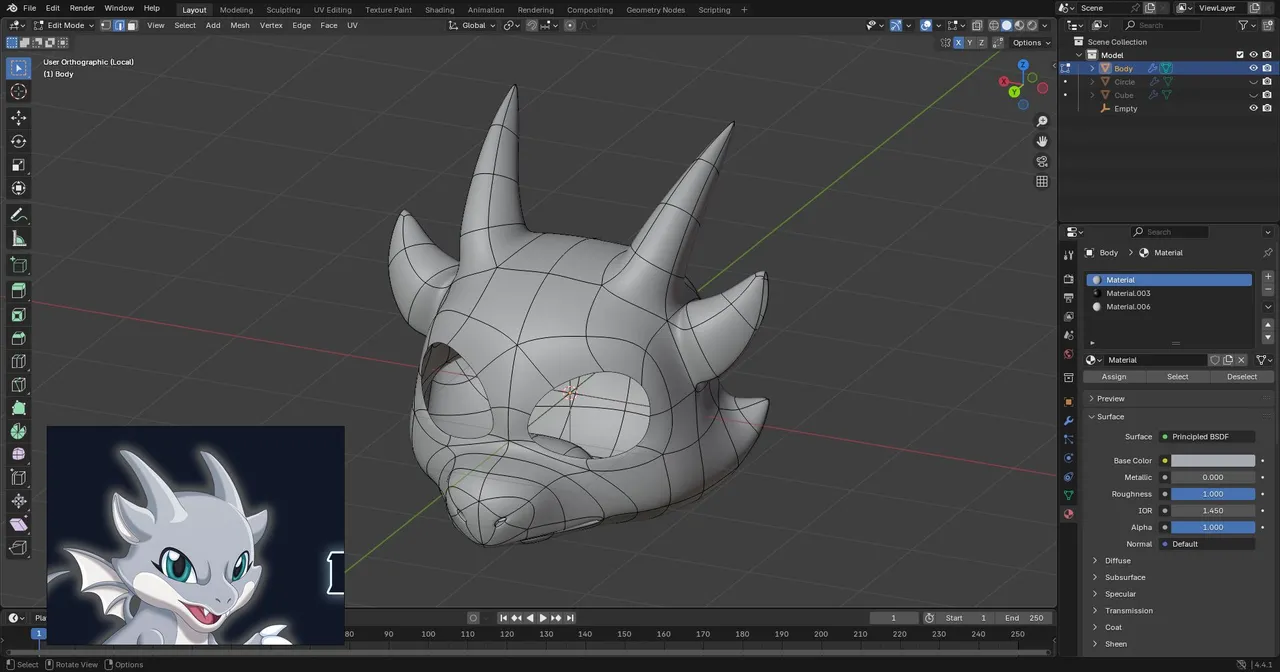Click the Pan view hand icon
This screenshot has height=672, width=1280.
click(1042, 141)
